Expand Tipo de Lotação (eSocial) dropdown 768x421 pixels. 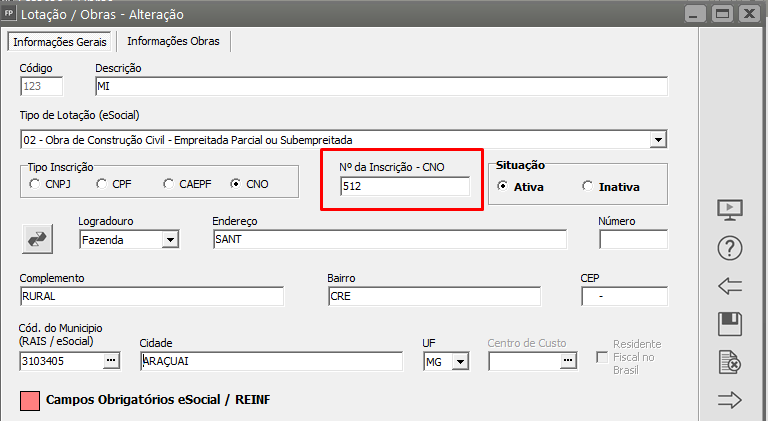[x=658, y=140]
